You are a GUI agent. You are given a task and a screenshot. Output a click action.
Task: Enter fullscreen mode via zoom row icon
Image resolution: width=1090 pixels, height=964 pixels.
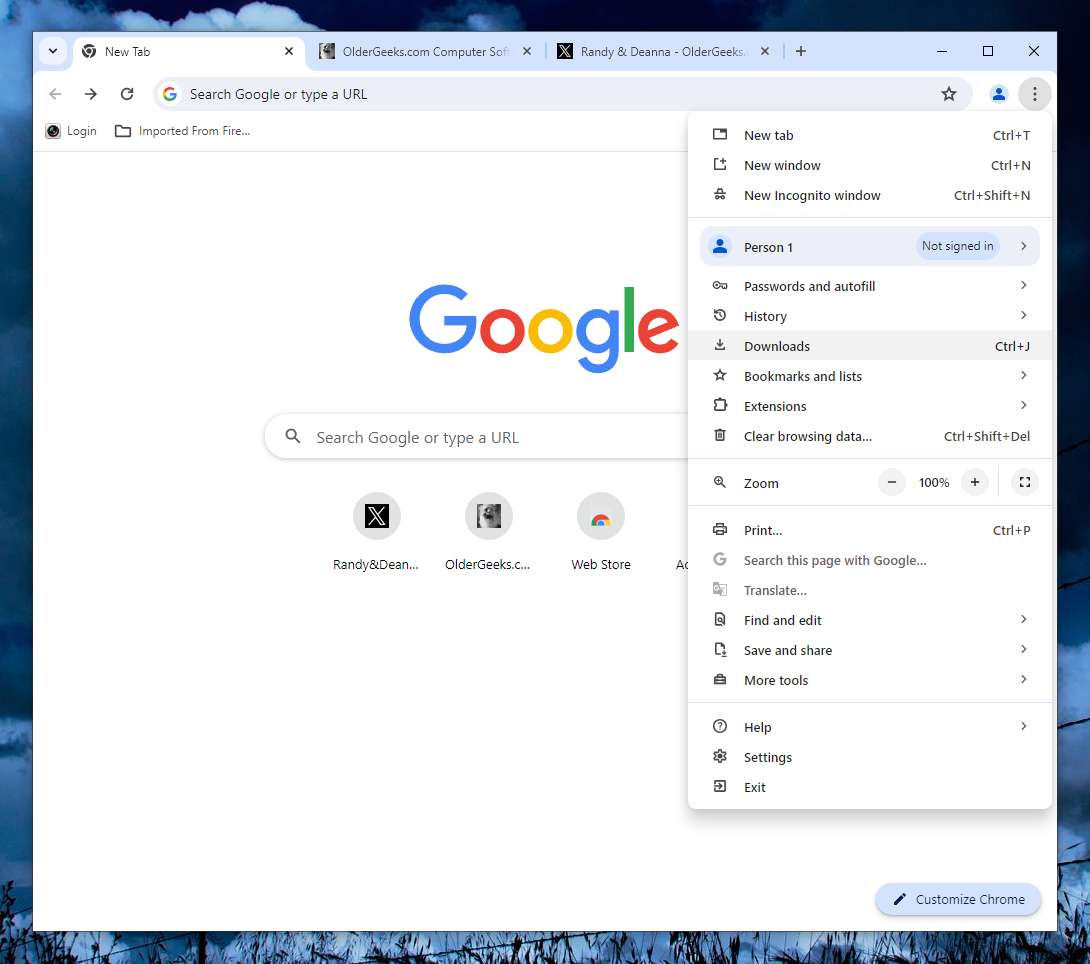click(1025, 482)
